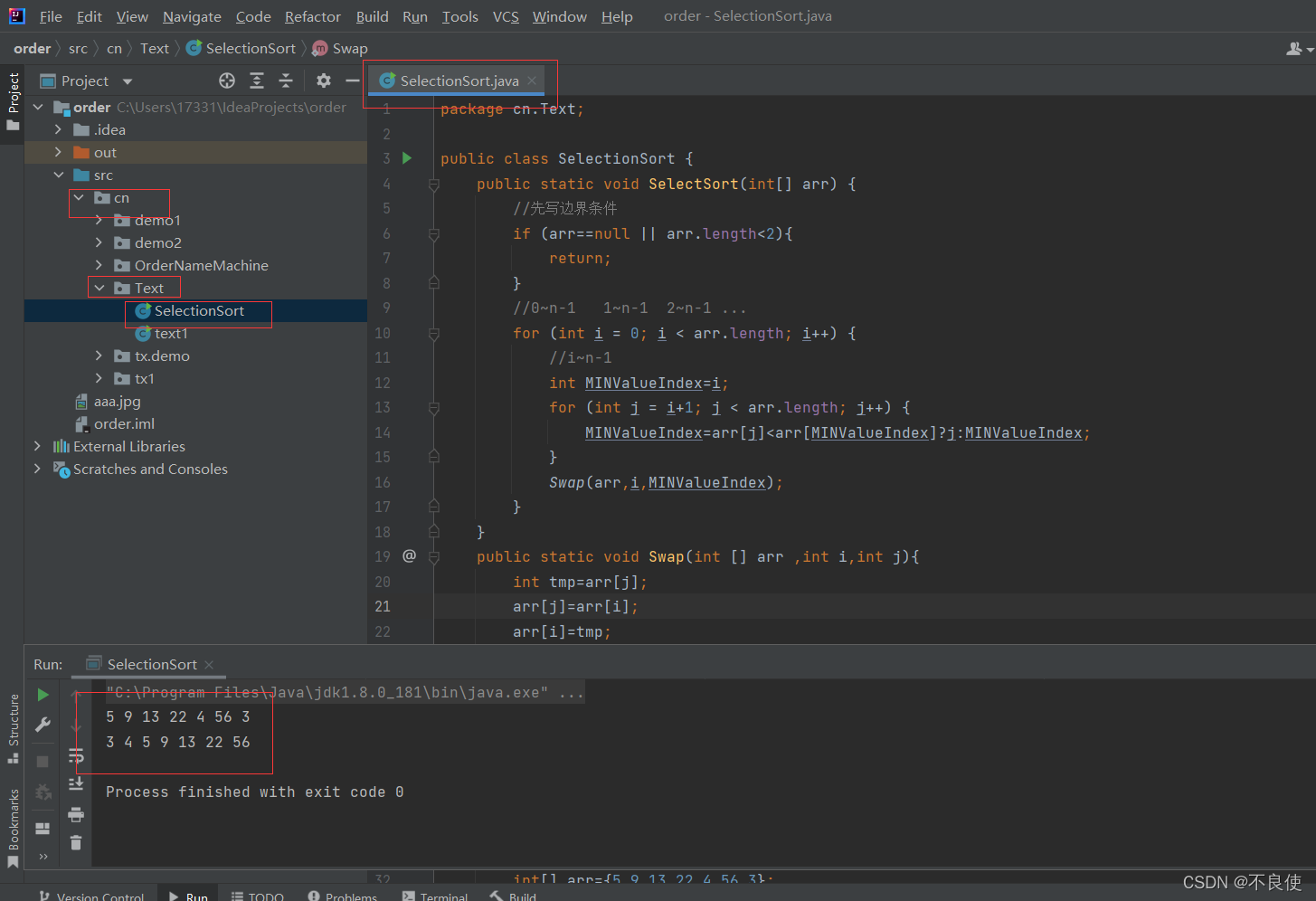1316x901 pixels.
Task: Expand the demo2 package
Action: pyautogui.click(x=99, y=243)
